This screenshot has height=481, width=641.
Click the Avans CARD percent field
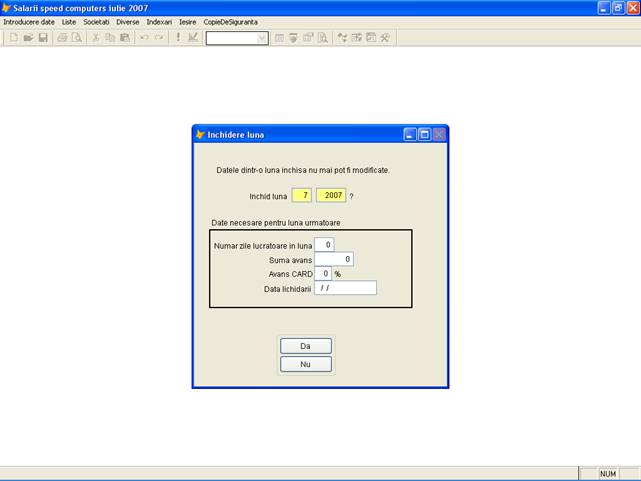[x=323, y=273]
